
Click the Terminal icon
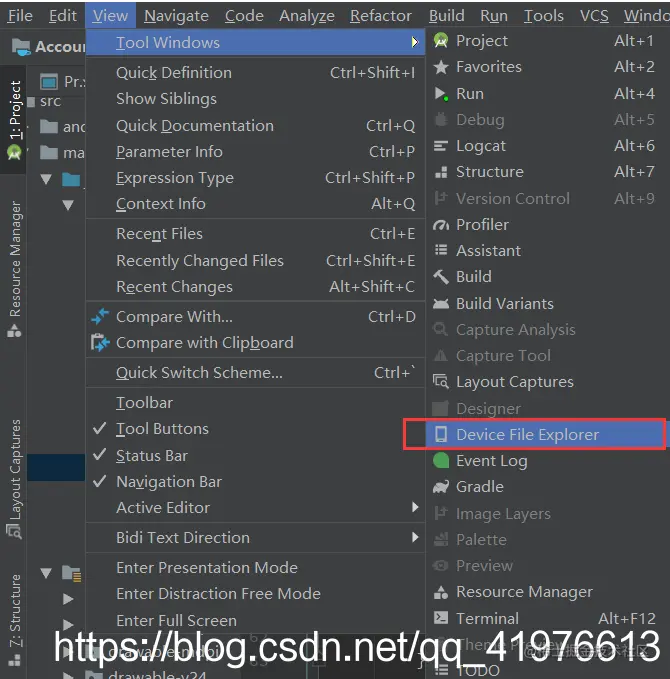441,618
